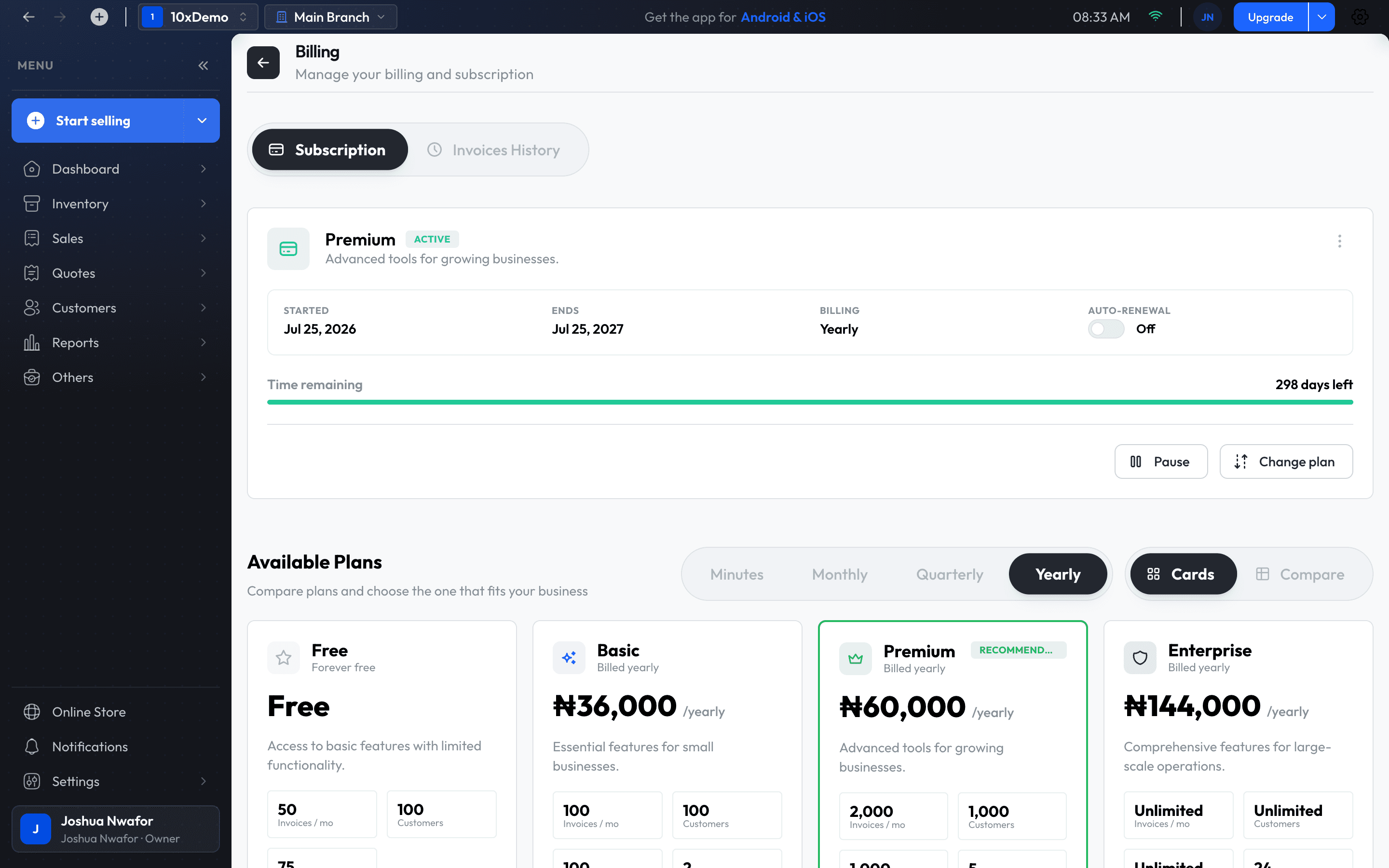The width and height of the screenshot is (1389, 868).
Task: Click the Time remaining progress bar
Action: (x=810, y=403)
